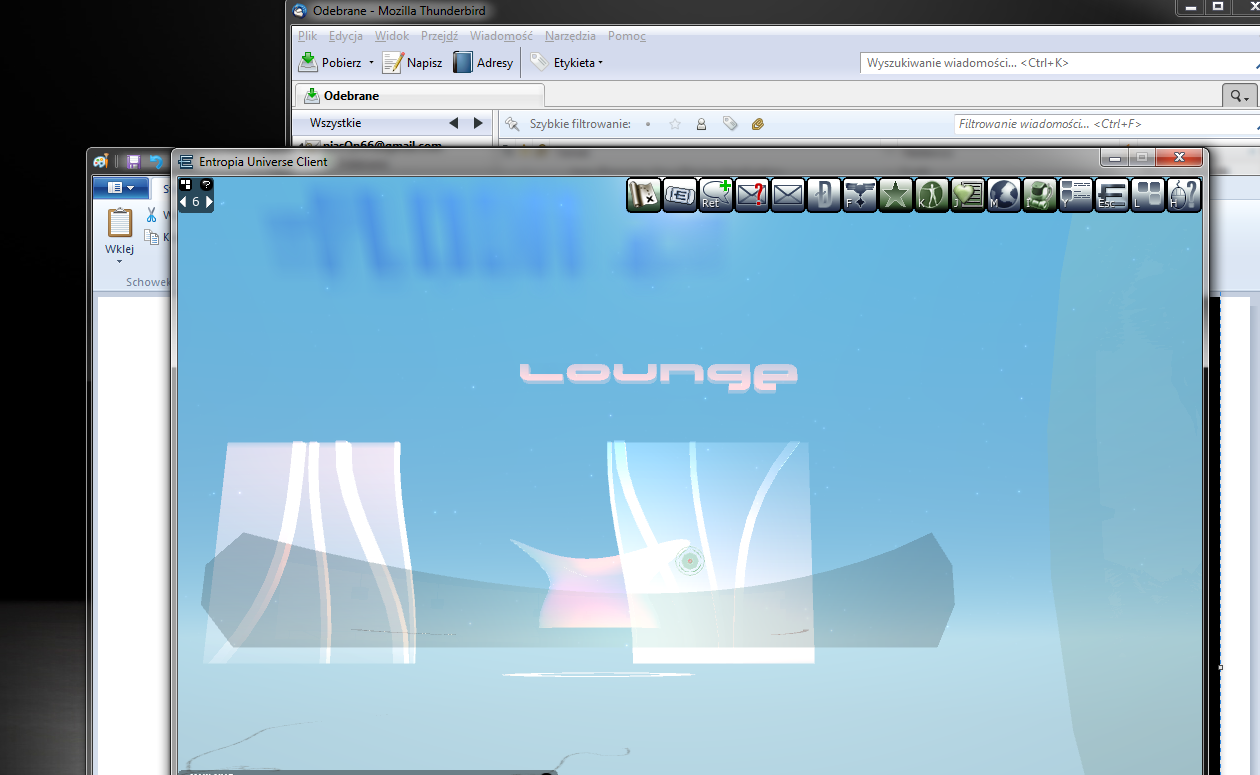1260x775 pixels.
Task: Click the mouse help icon labeled H
Action: [1183, 195]
